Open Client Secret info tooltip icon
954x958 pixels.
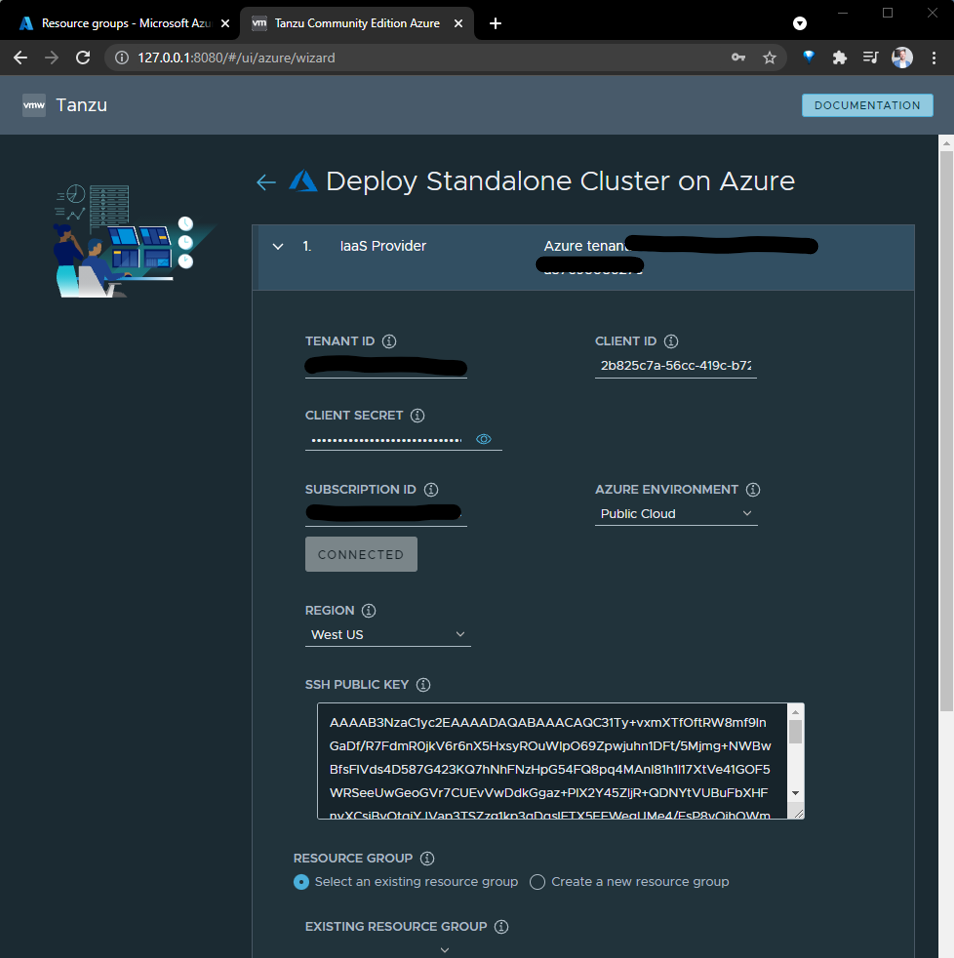pos(417,415)
